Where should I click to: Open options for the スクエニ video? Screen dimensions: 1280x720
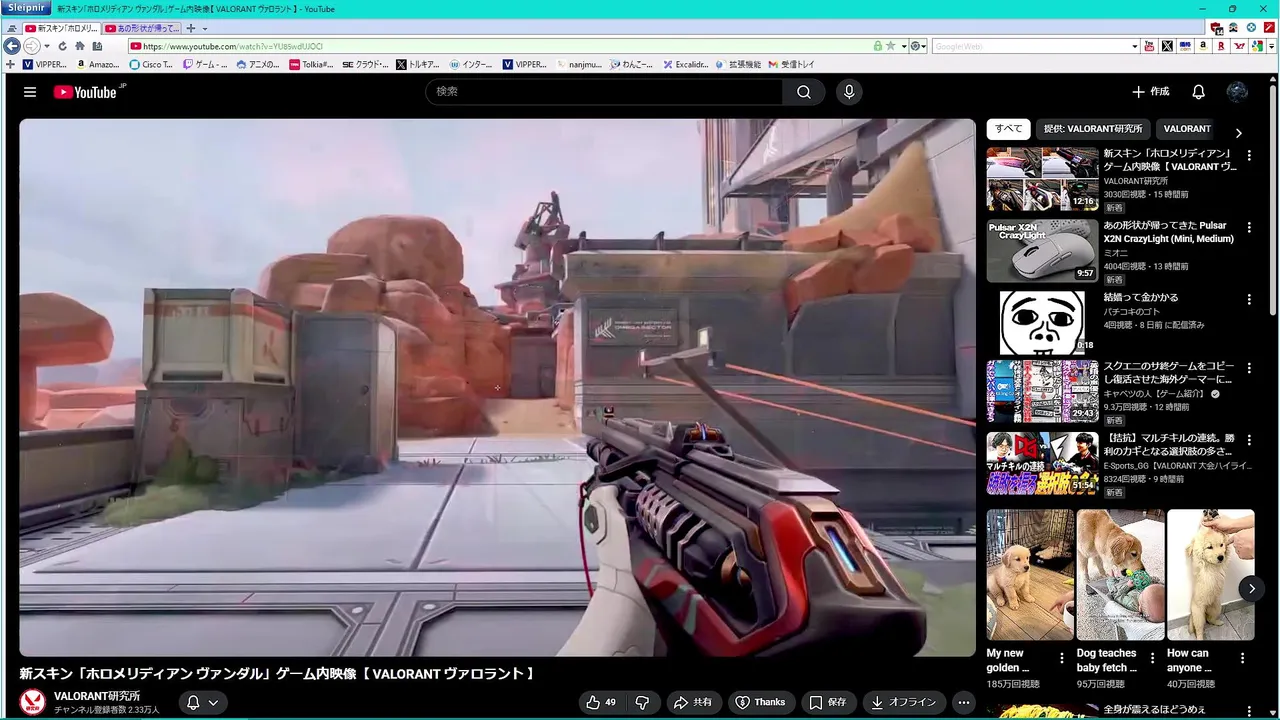(x=1249, y=368)
